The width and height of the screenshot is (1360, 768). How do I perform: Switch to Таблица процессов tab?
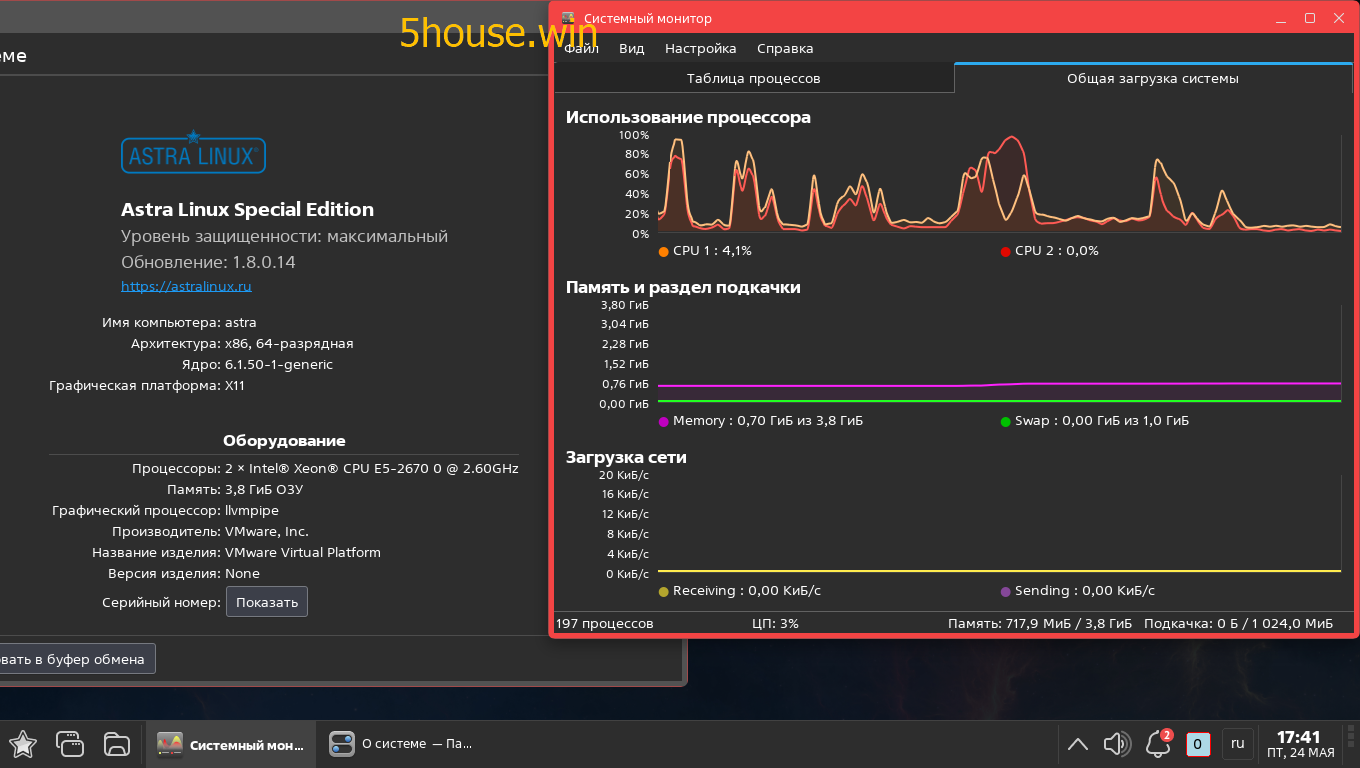(x=754, y=78)
